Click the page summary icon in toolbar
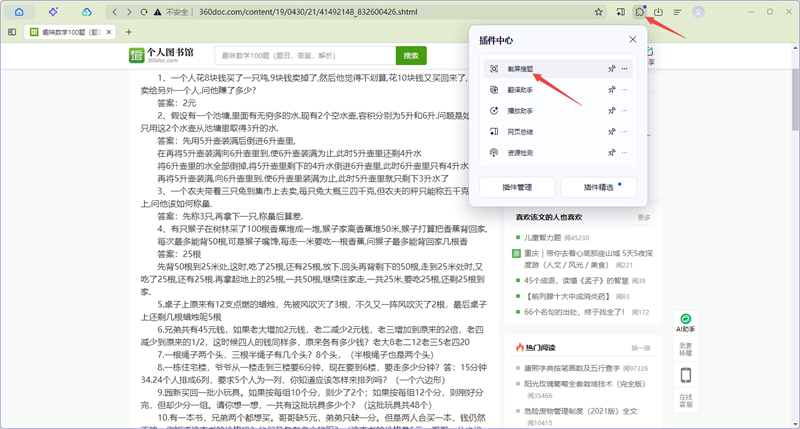The height and width of the screenshot is (429, 800). (620, 12)
